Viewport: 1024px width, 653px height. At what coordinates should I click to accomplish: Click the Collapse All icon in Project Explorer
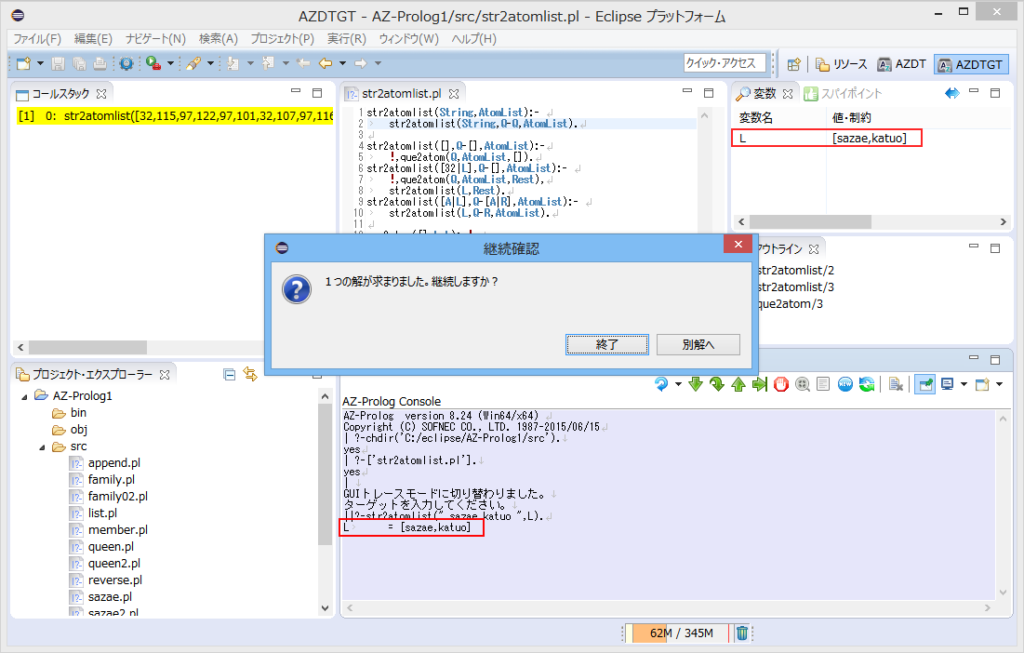pyautogui.click(x=229, y=374)
